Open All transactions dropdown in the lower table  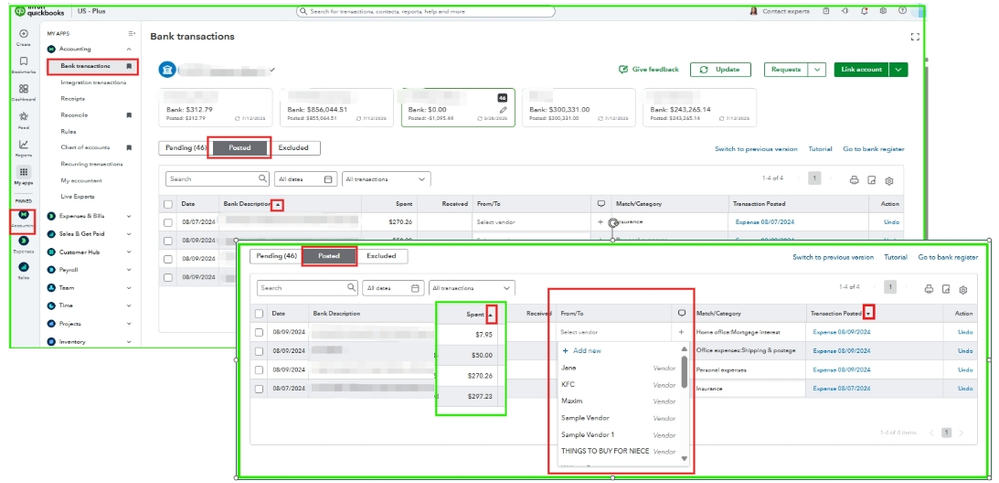point(471,288)
